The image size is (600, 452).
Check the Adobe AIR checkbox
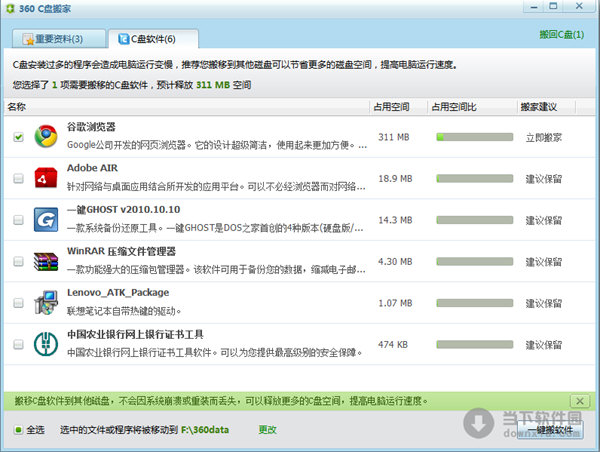[x=18, y=178]
